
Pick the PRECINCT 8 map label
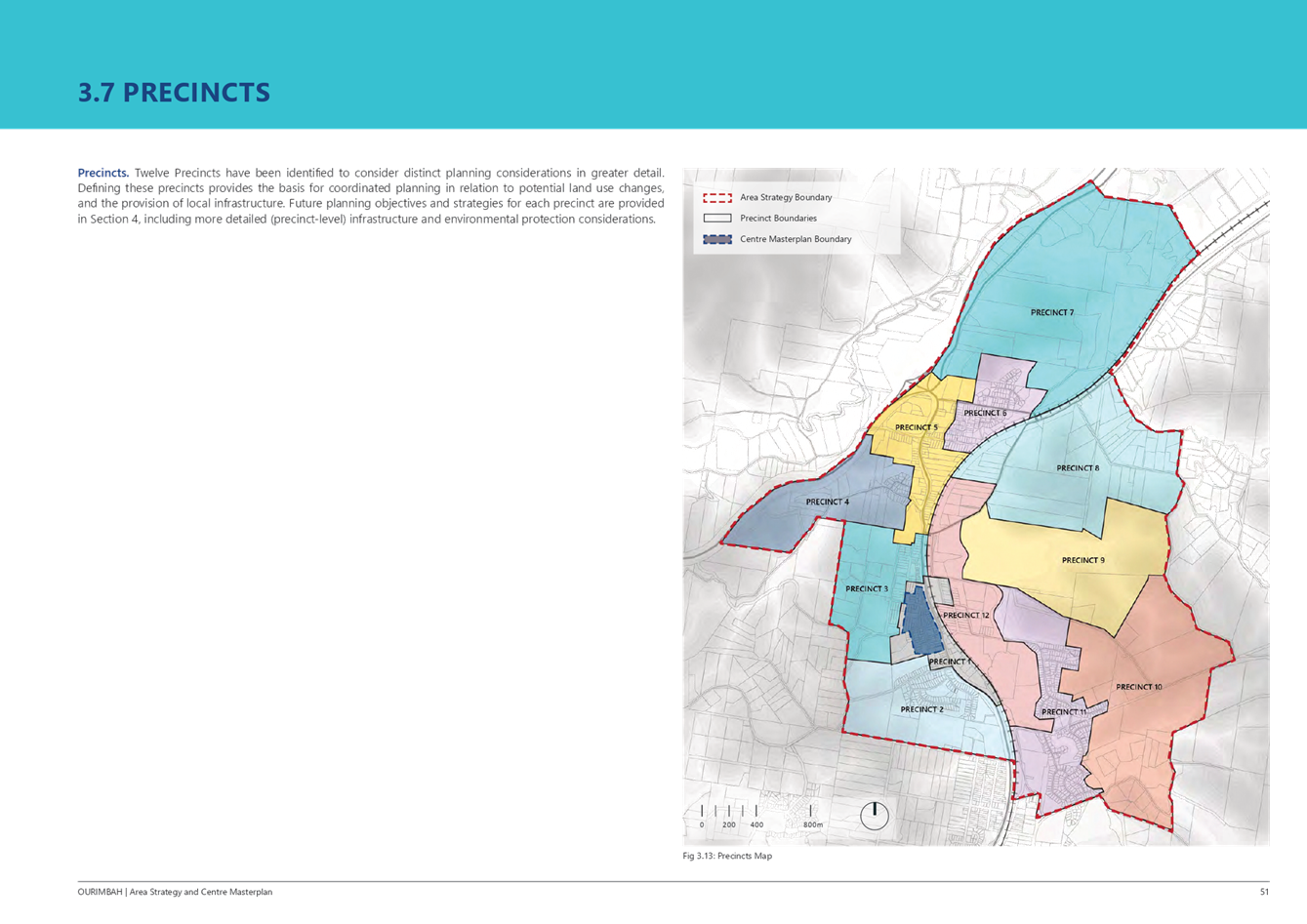(x=1077, y=468)
